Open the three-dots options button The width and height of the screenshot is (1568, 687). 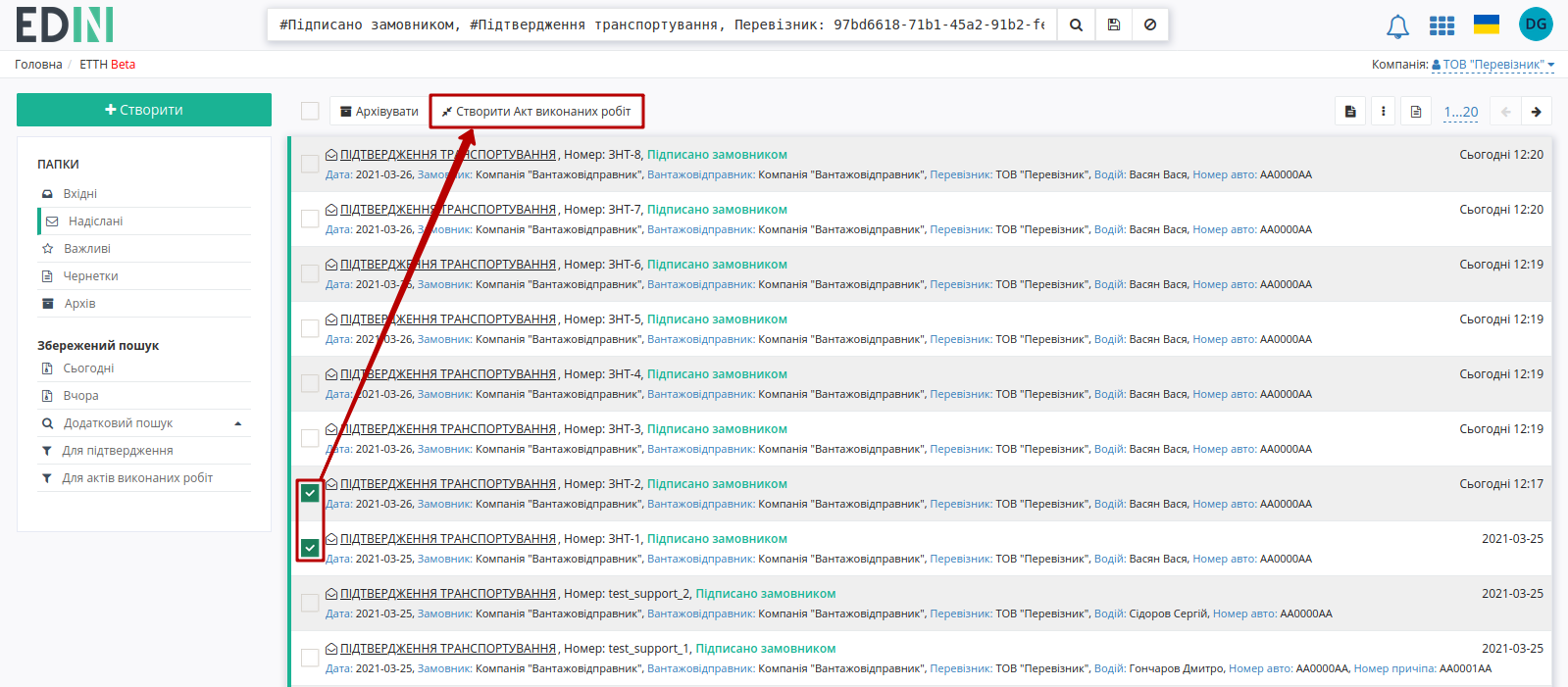pos(1383,112)
